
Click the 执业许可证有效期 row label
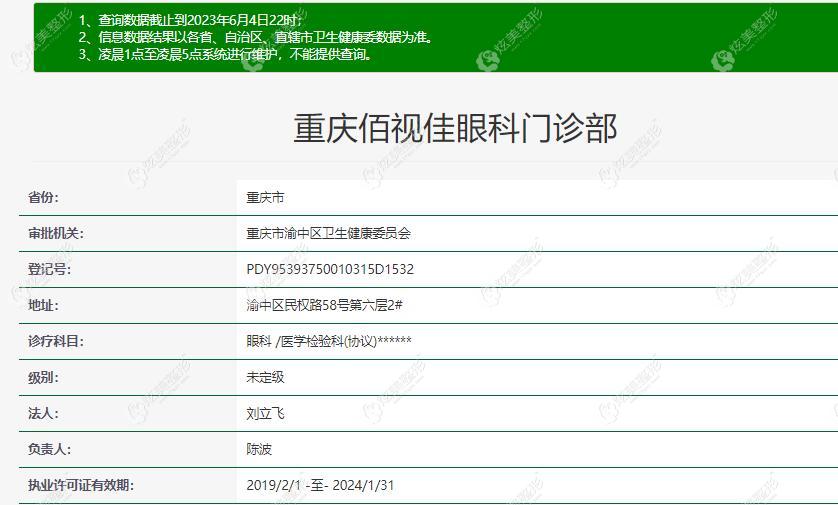(80, 486)
